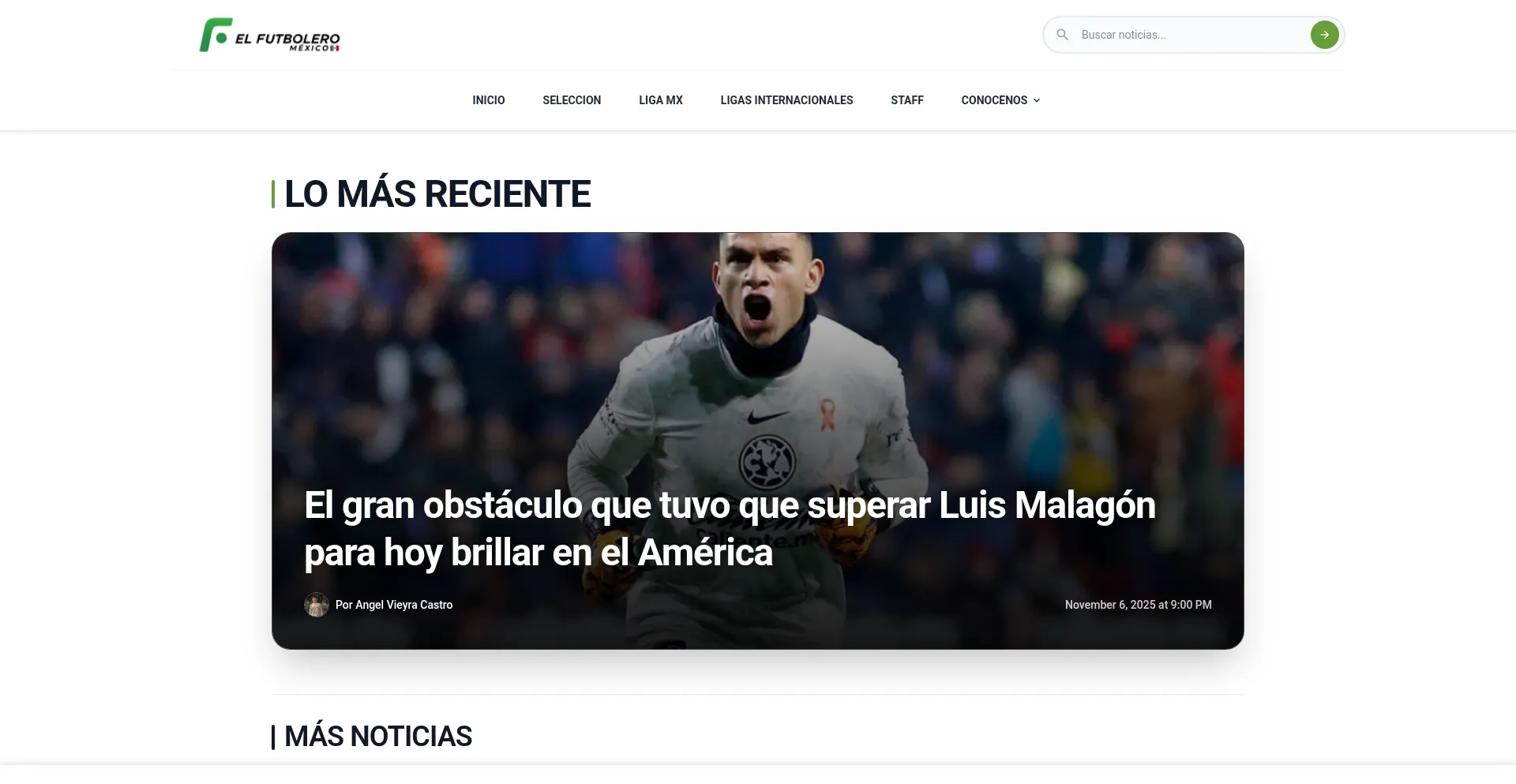Click the featured Malagón goalkeeper photo
This screenshot has height=784, width=1516.
pos(758,355)
